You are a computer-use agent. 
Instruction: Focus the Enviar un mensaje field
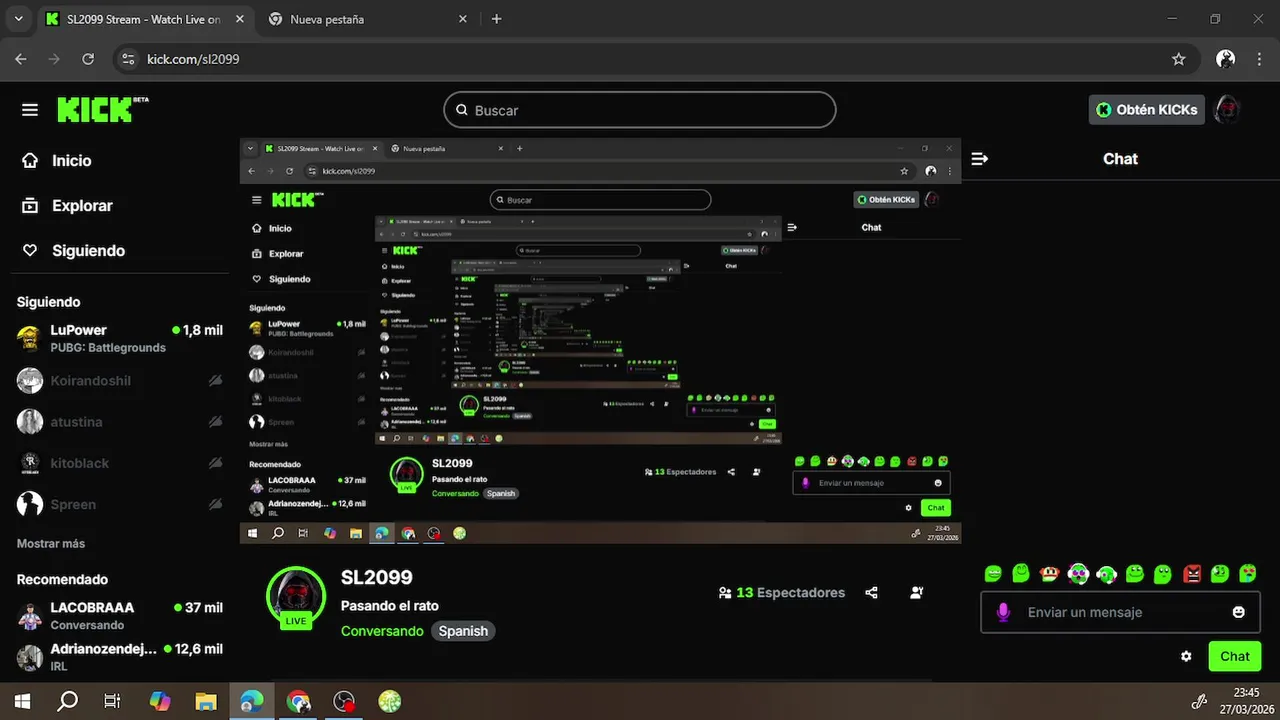(1121, 612)
